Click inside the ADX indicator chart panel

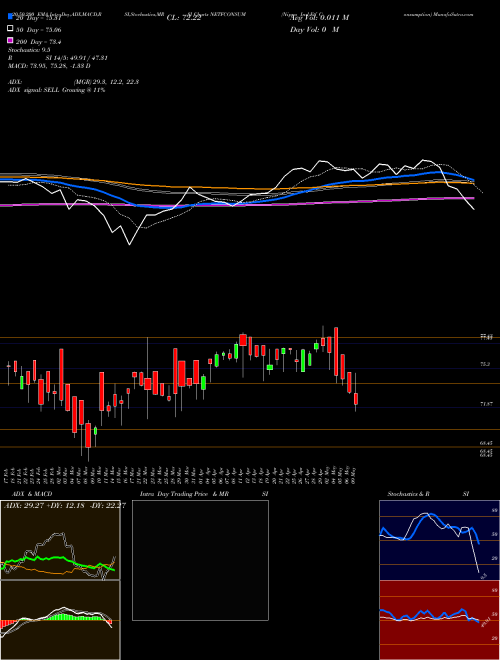[x=60, y=540]
